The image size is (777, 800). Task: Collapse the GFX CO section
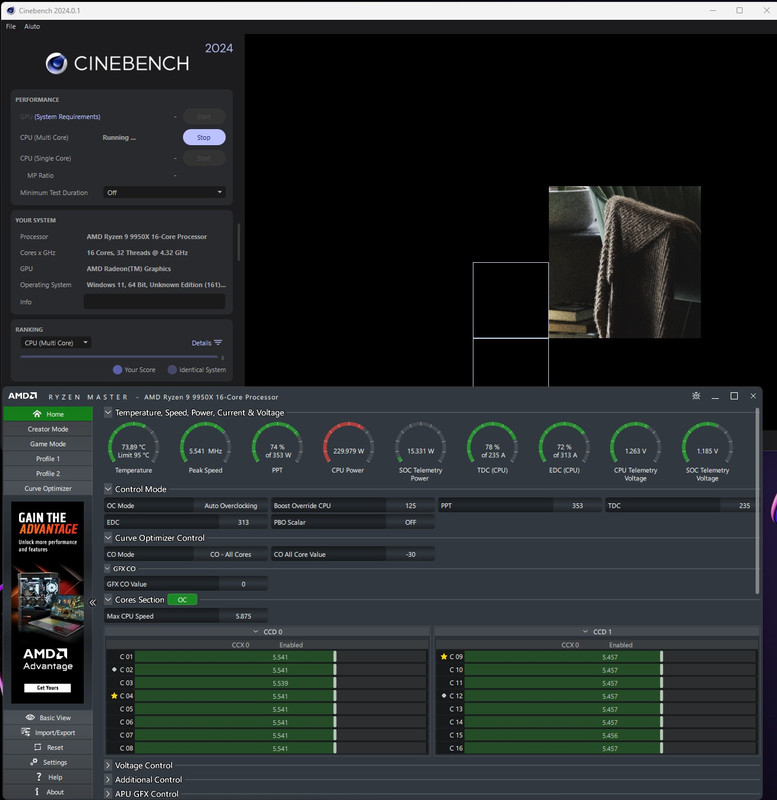108,568
